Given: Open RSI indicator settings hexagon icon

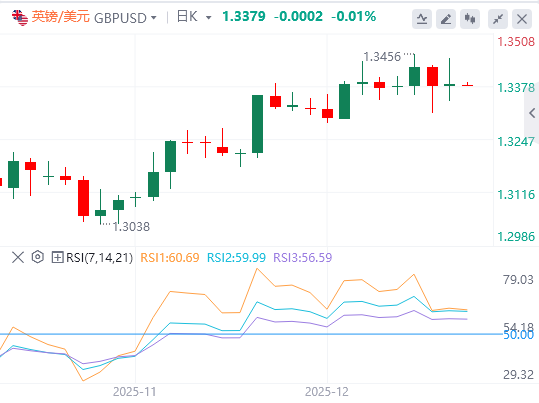Looking at the screenshot, I should click(37, 257).
